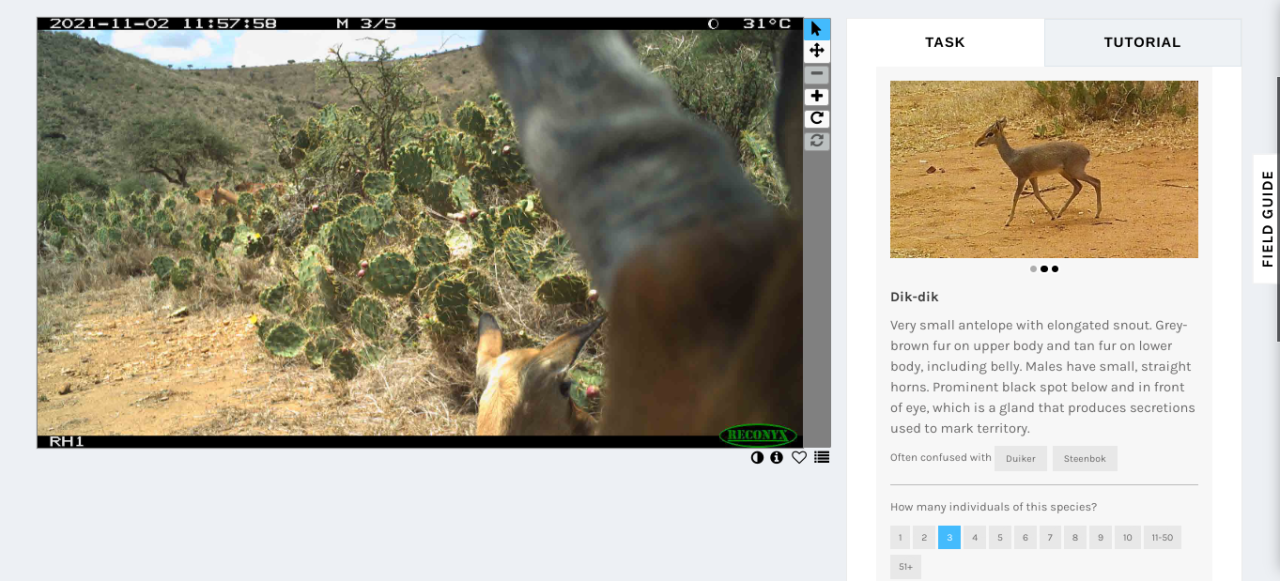Compare with Steenbok species
This screenshot has width=1280, height=581.
click(x=1085, y=458)
